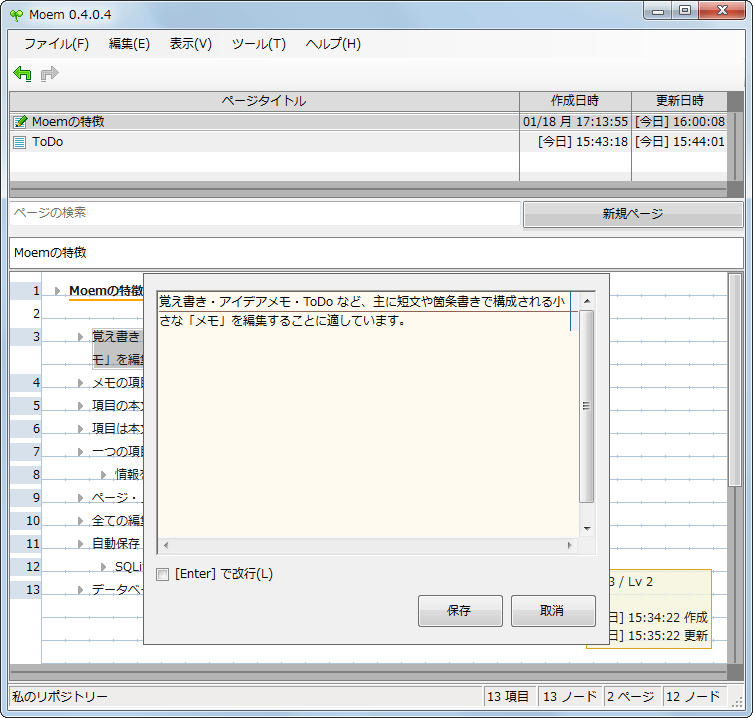Click outline panel vertical scrollbar

click(x=735, y=380)
